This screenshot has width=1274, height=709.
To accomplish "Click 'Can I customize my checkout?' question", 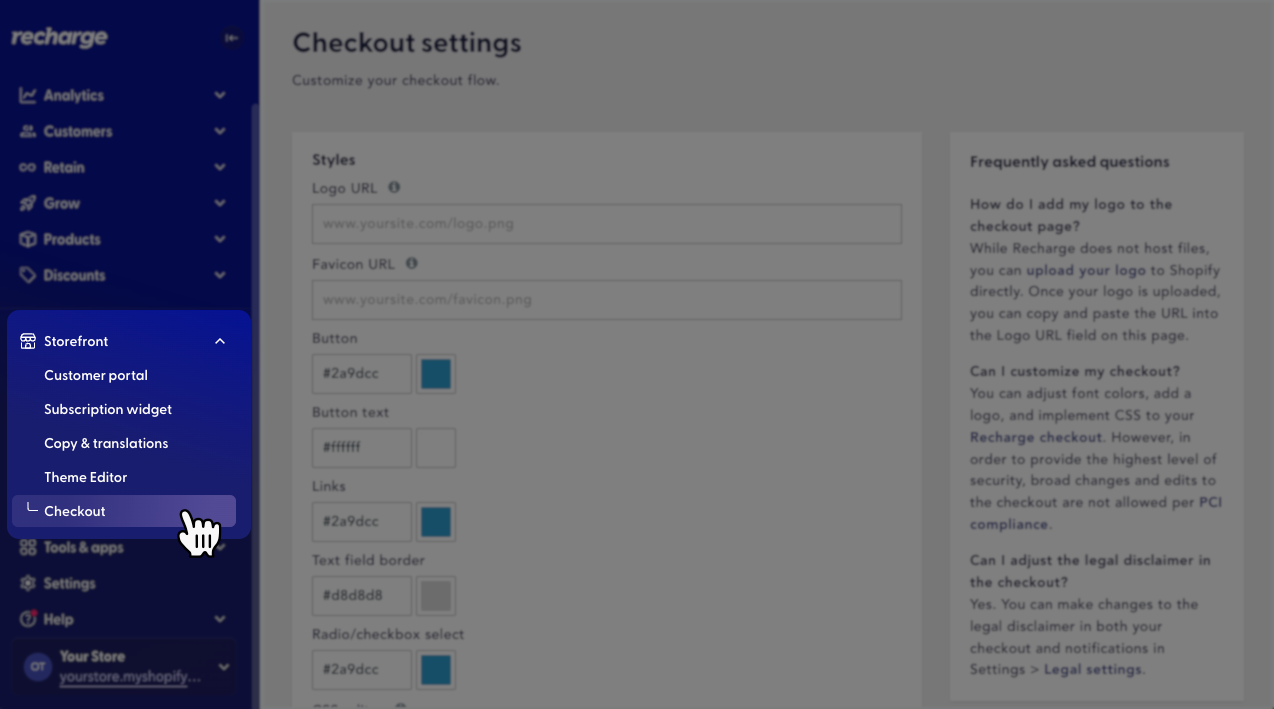I will coord(1075,371).
